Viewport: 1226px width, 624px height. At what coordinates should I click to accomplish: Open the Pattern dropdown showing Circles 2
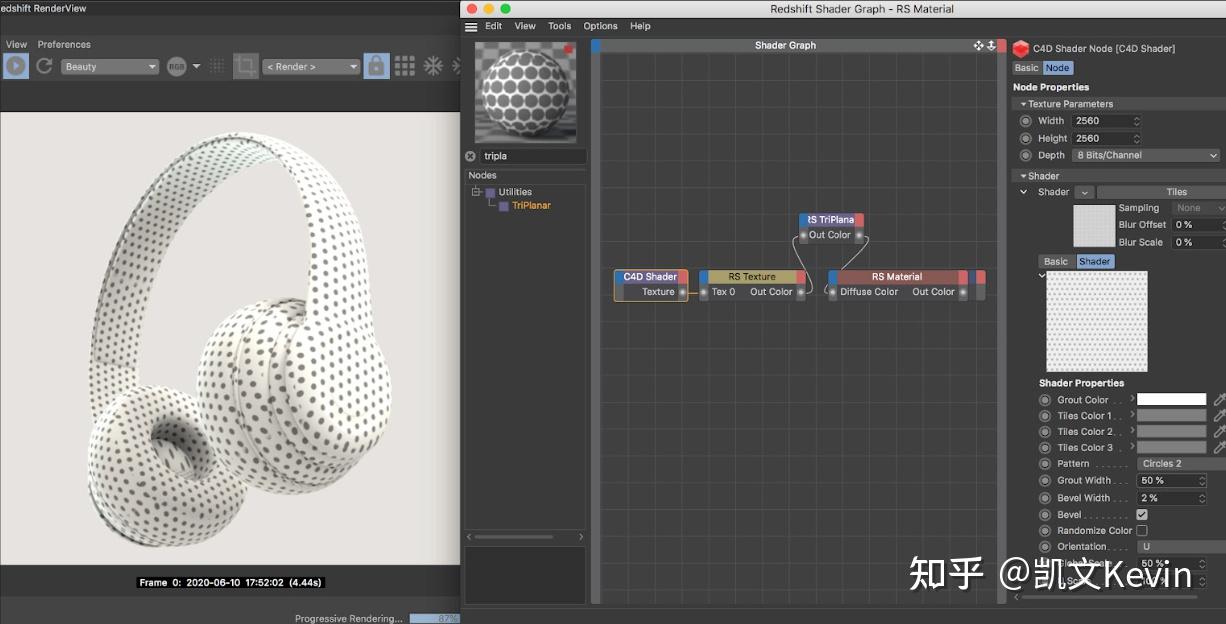tap(1180, 463)
